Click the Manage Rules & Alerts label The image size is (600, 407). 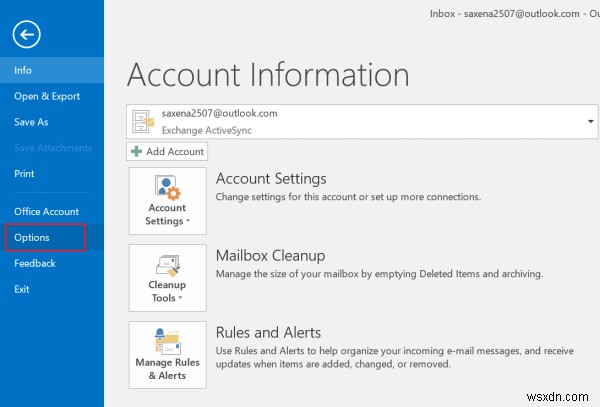[167, 369]
